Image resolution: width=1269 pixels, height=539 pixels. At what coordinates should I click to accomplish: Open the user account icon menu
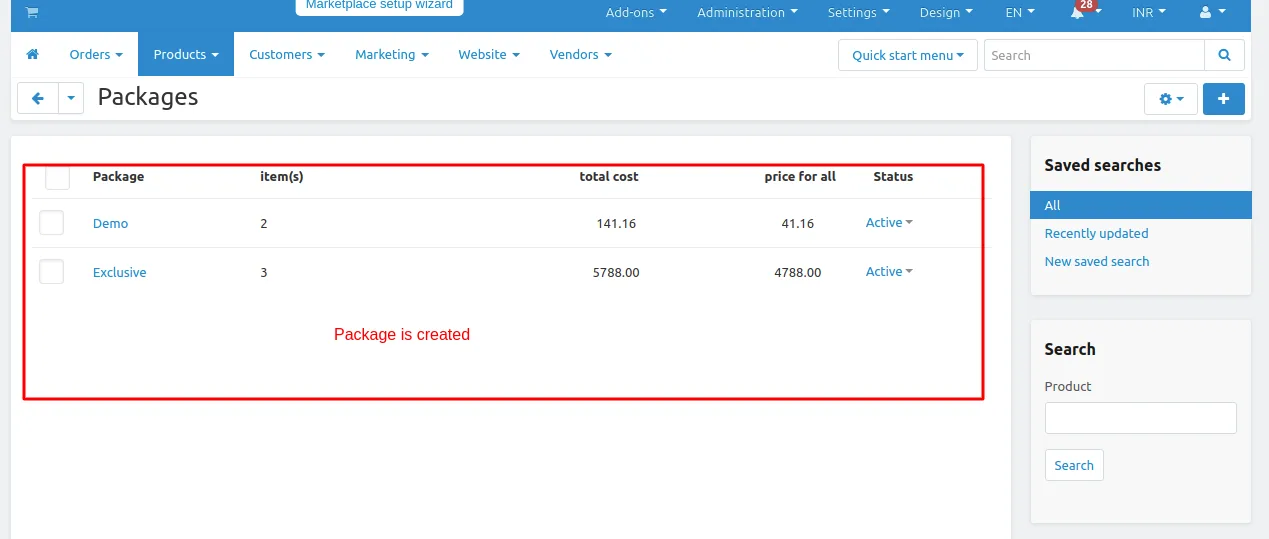coord(1211,13)
